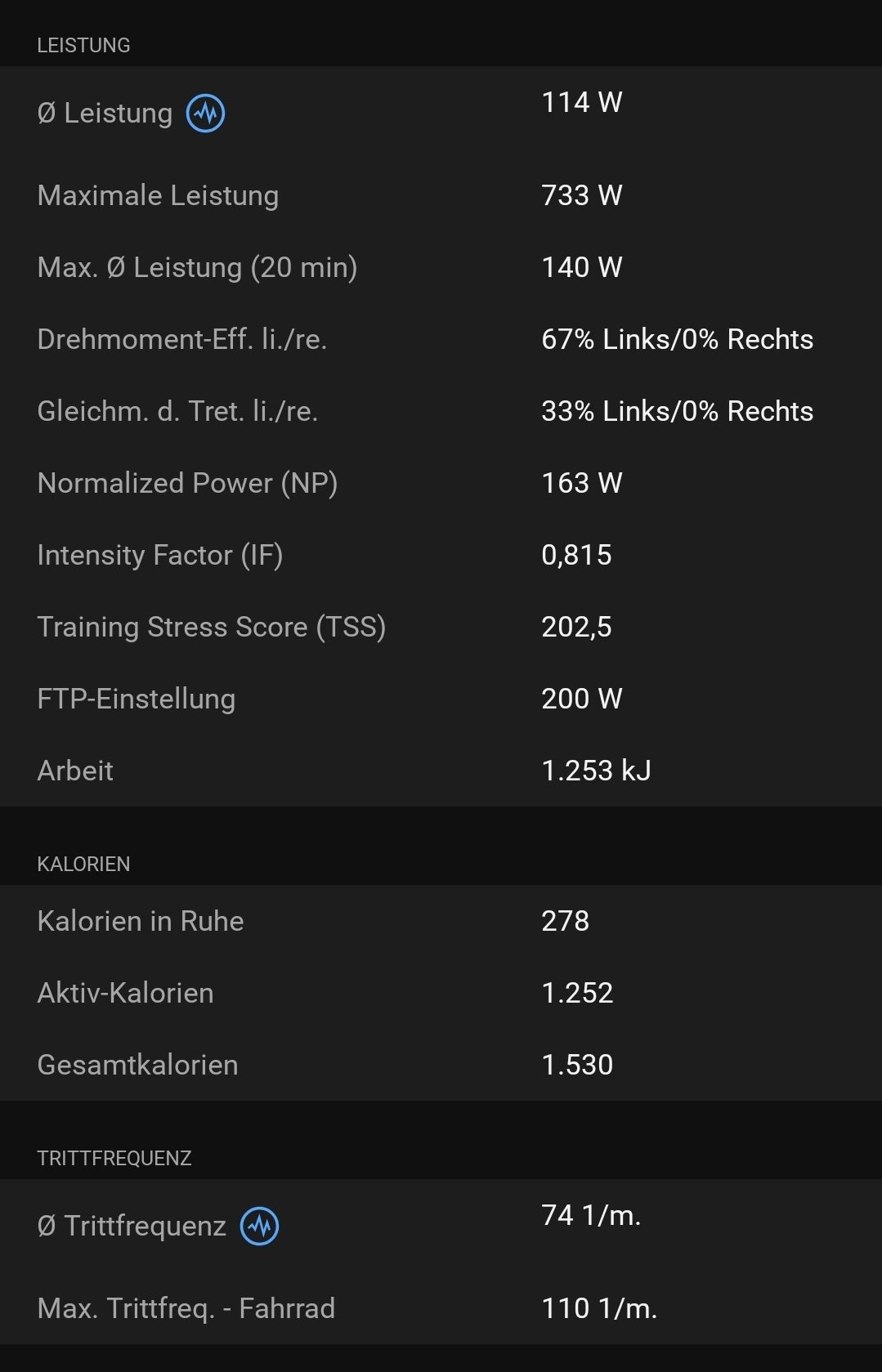Tap the LEISTUNG section header
Screen dimensions: 882x1372
[83, 45]
